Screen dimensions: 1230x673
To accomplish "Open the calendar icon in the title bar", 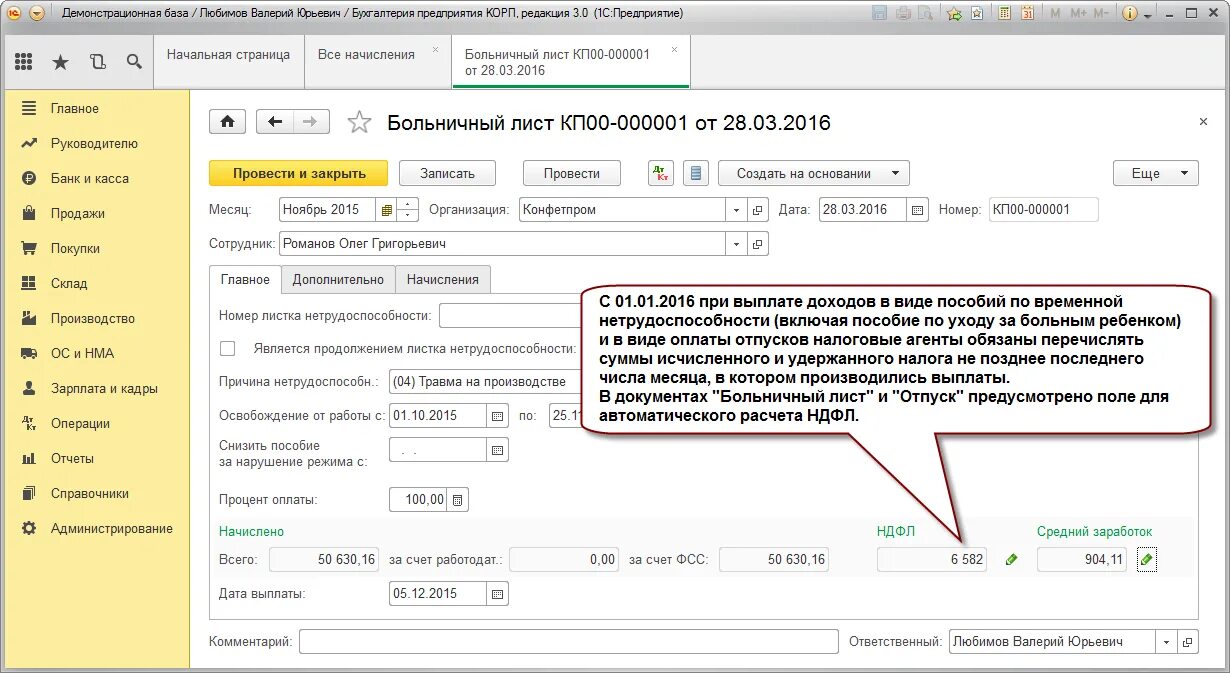I will [1026, 13].
